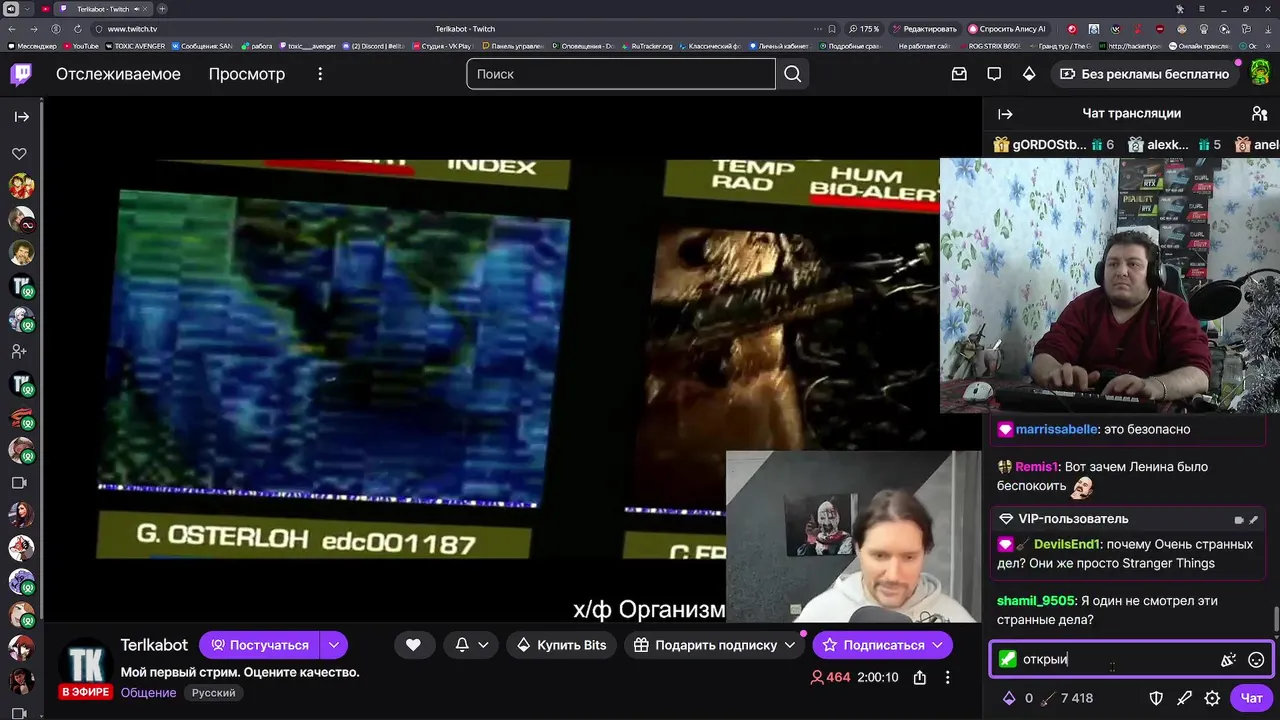Open chat settings gear icon
This screenshot has height=720, width=1280.
(x=1212, y=698)
